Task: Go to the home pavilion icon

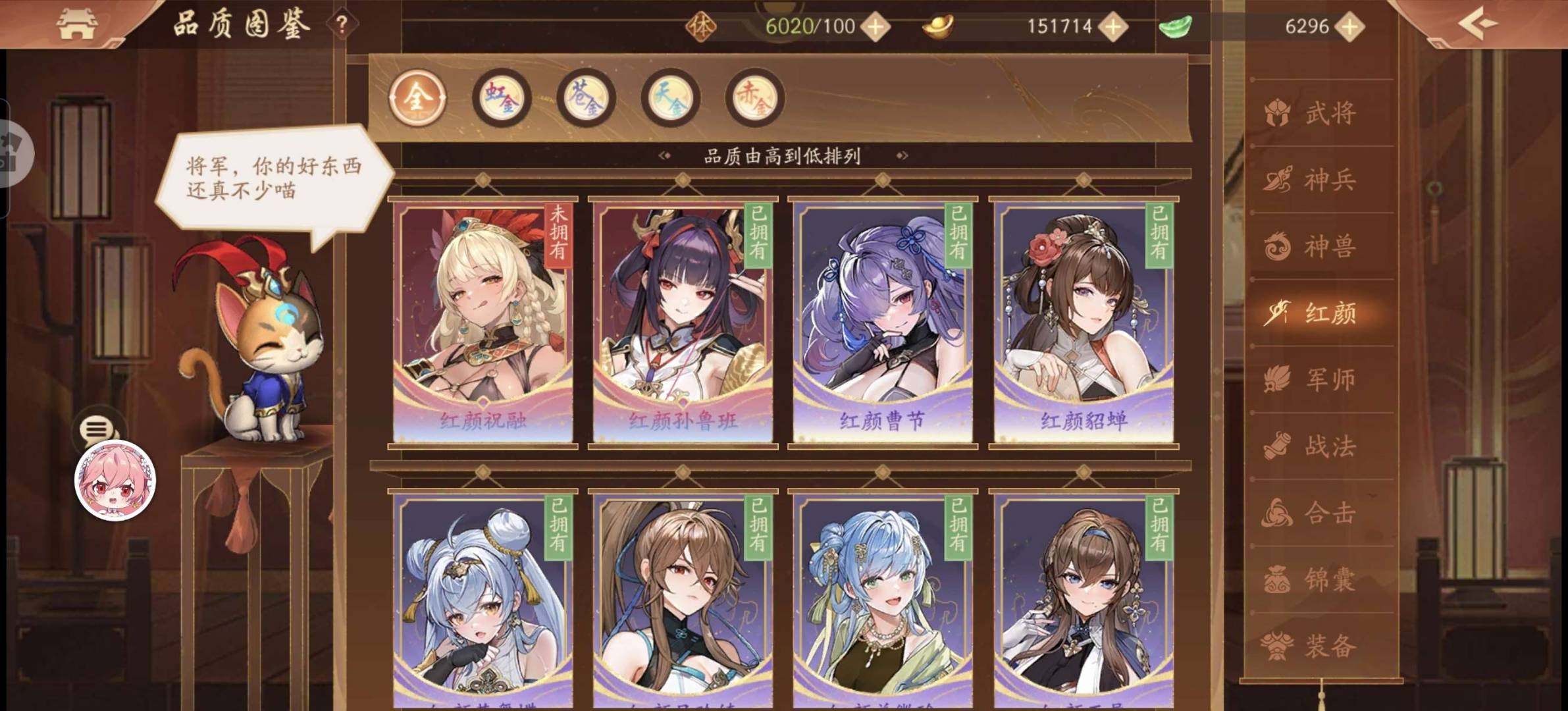Action: [x=78, y=24]
